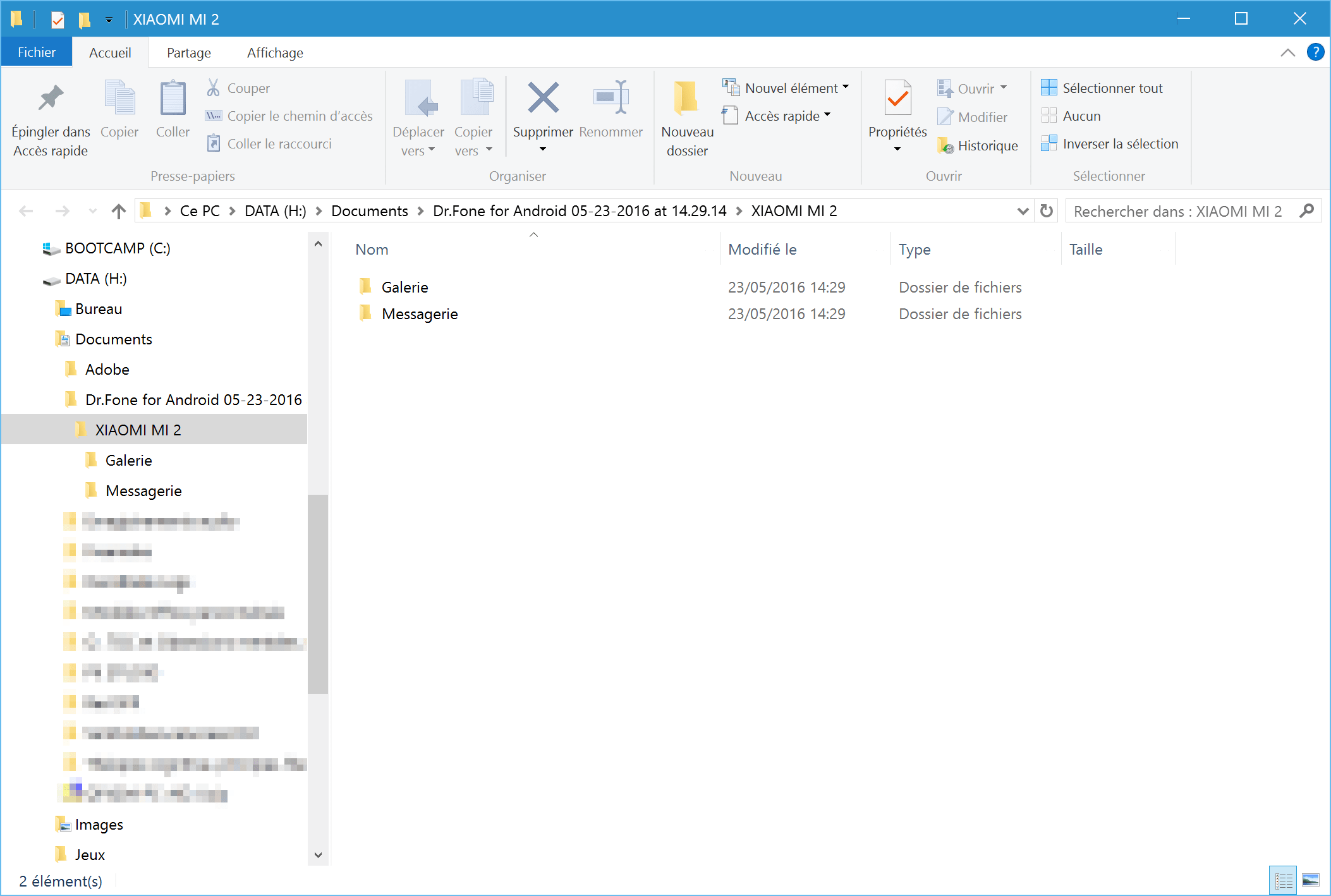Open Propriétés checkmark icon
This screenshot has width=1331, height=896.
(897, 97)
